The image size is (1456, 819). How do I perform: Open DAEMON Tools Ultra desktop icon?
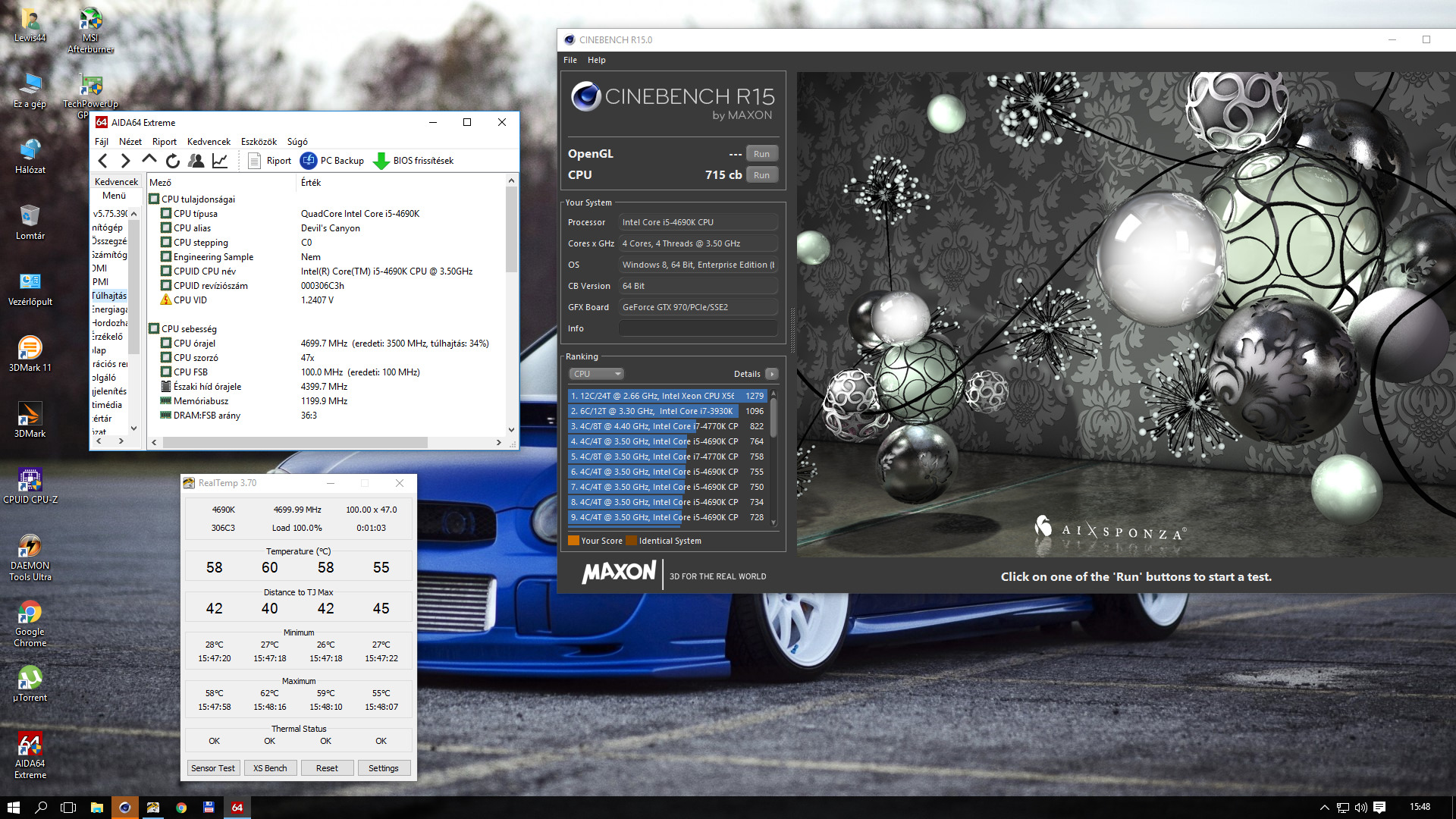coord(30,557)
